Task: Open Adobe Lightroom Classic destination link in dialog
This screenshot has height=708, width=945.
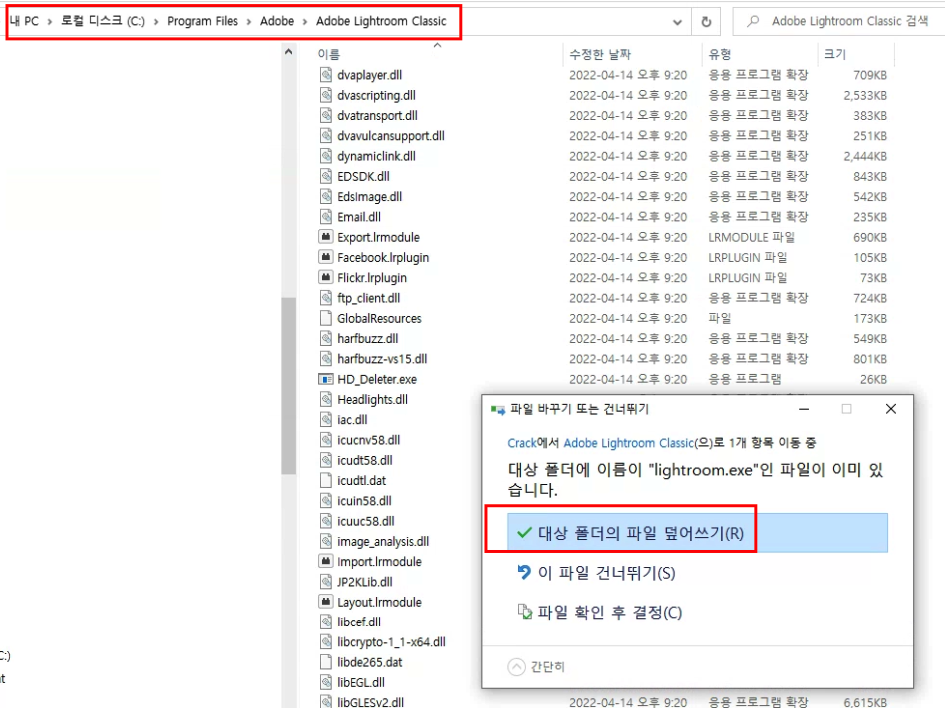Action: [x=629, y=443]
